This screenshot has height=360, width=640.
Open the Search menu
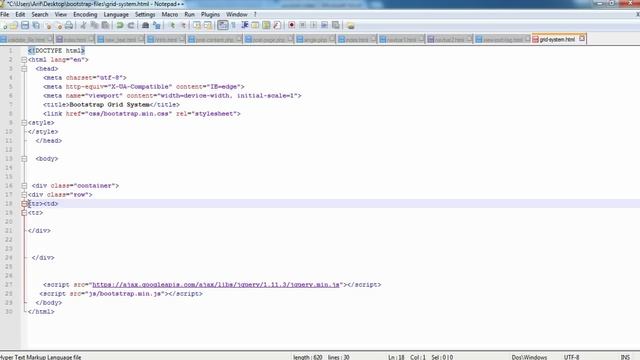pos(40,14)
